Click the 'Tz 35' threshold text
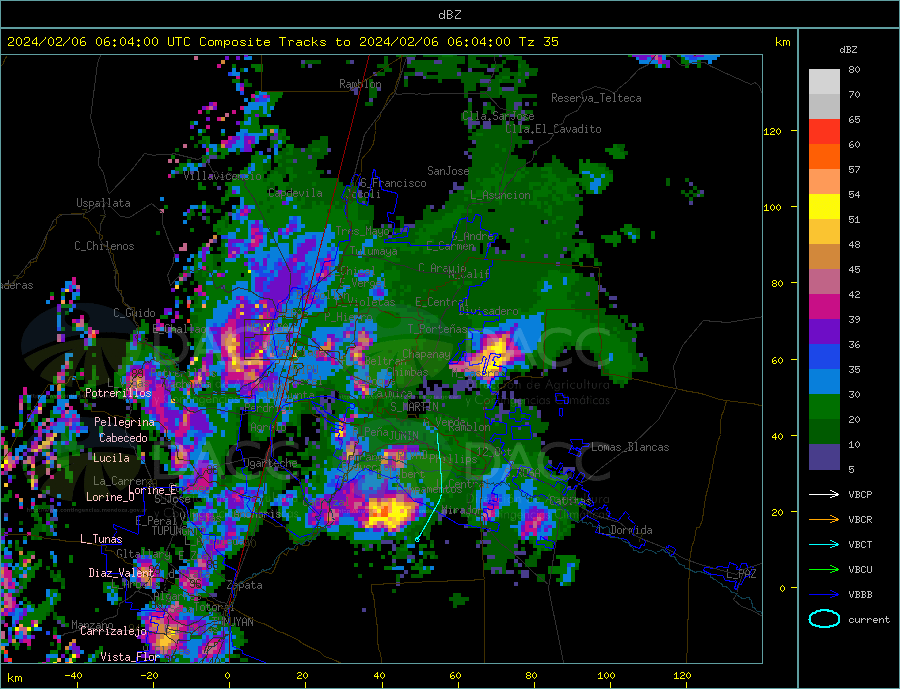The image size is (900, 689). coord(538,41)
